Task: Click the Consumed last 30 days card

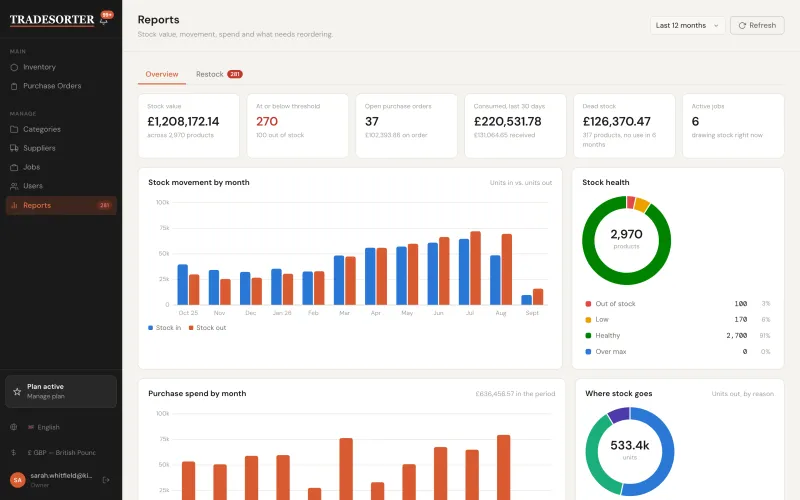Action: click(x=515, y=126)
